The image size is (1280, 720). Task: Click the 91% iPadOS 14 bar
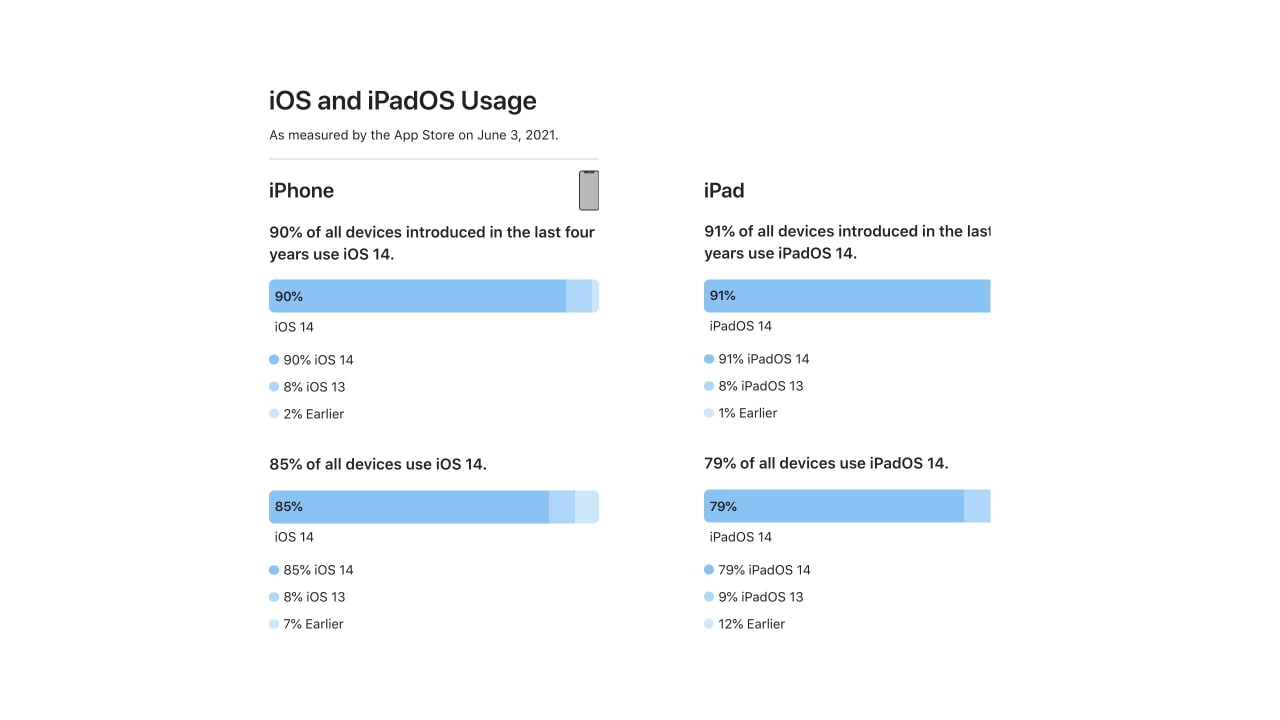[x=847, y=296]
